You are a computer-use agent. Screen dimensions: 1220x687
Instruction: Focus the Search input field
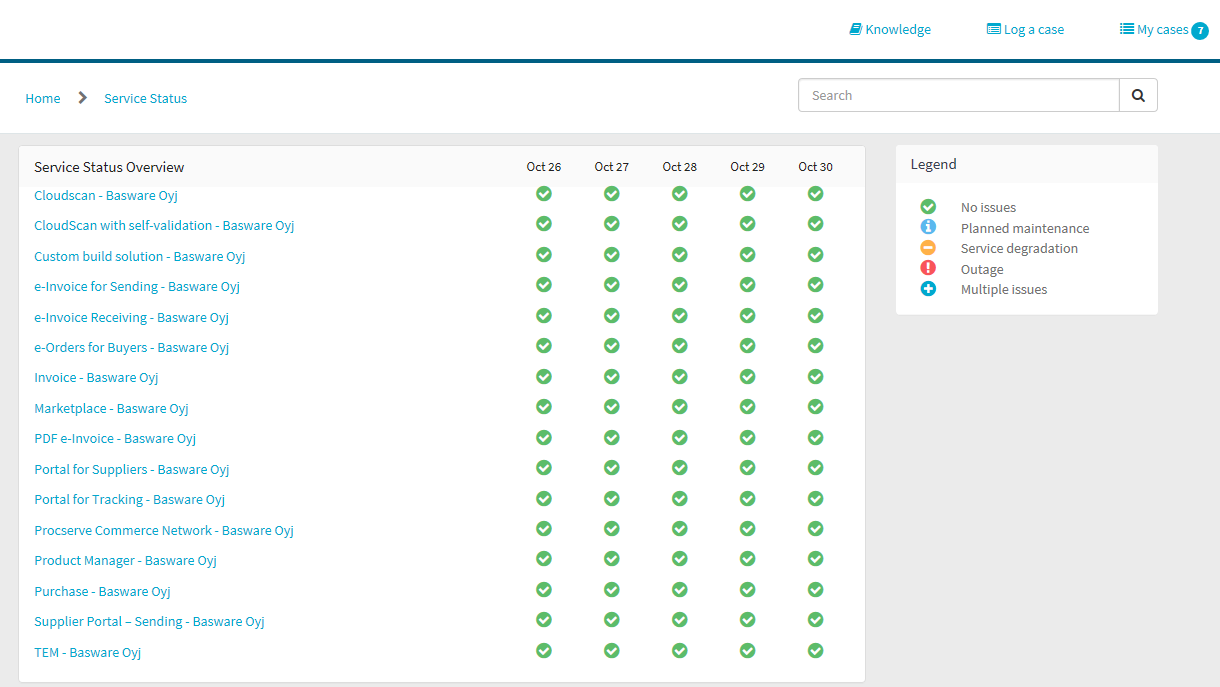coord(959,95)
